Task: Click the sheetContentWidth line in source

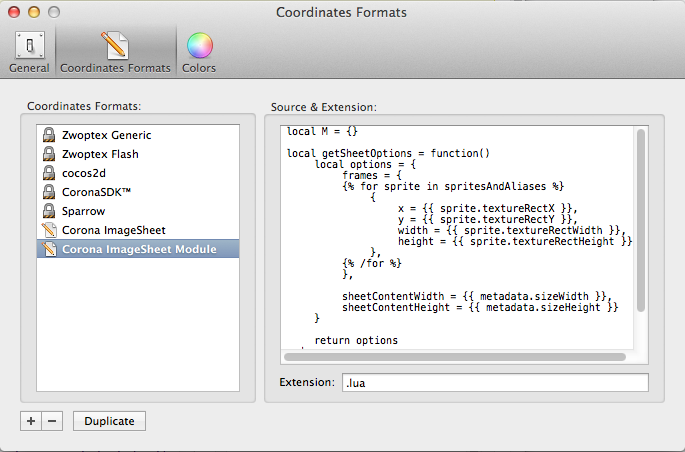Action: point(477,296)
